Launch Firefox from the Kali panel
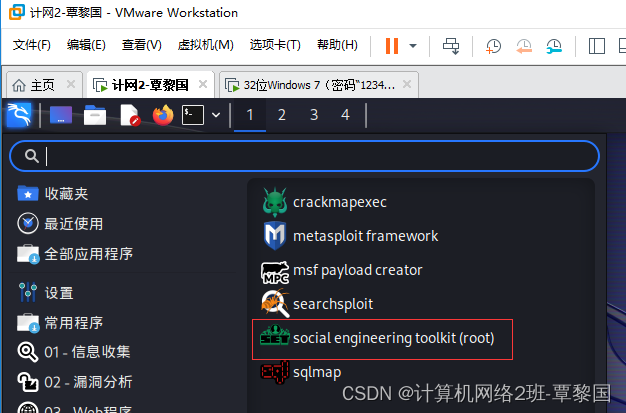Screen dimensions: 626x413 163,115
